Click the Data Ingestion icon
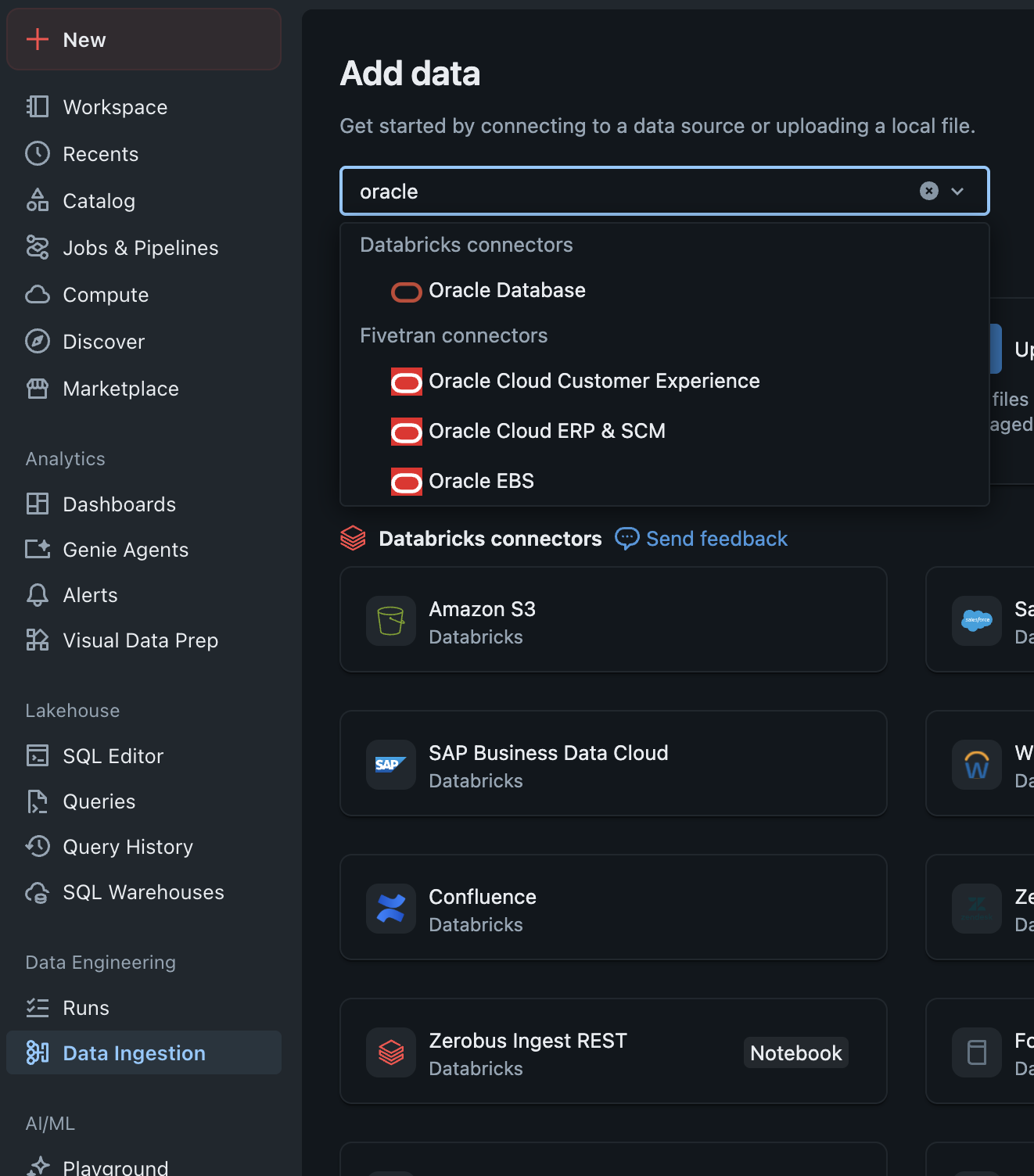This screenshot has width=1034, height=1176. pos(38,1052)
